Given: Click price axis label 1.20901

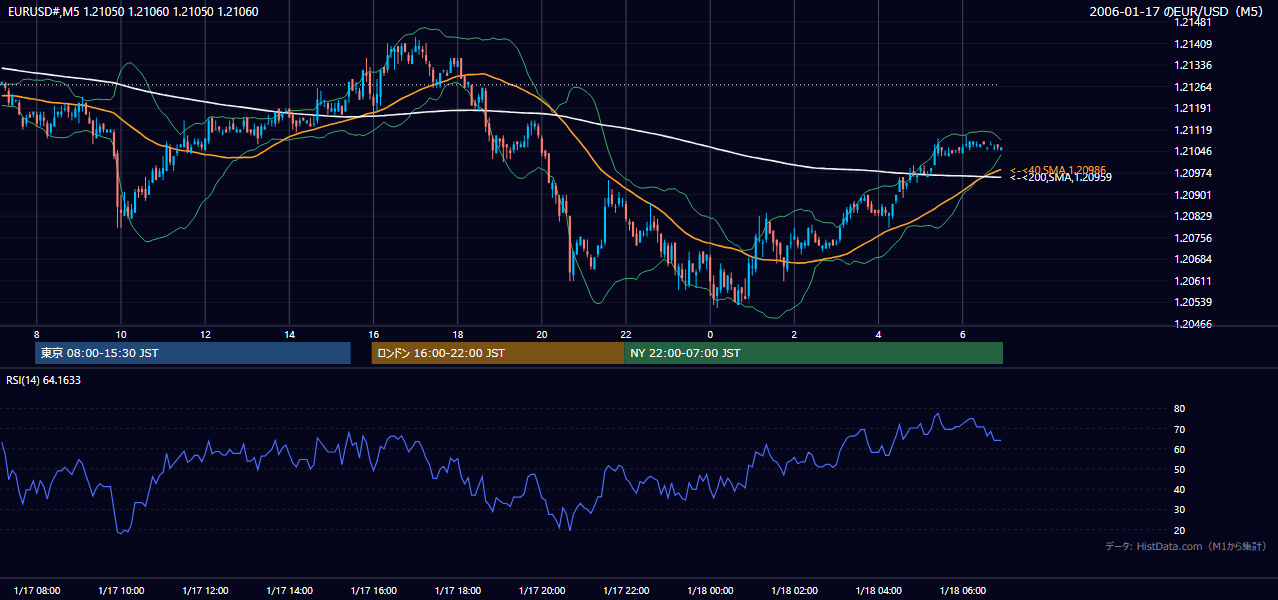Looking at the screenshot, I should [x=1194, y=195].
